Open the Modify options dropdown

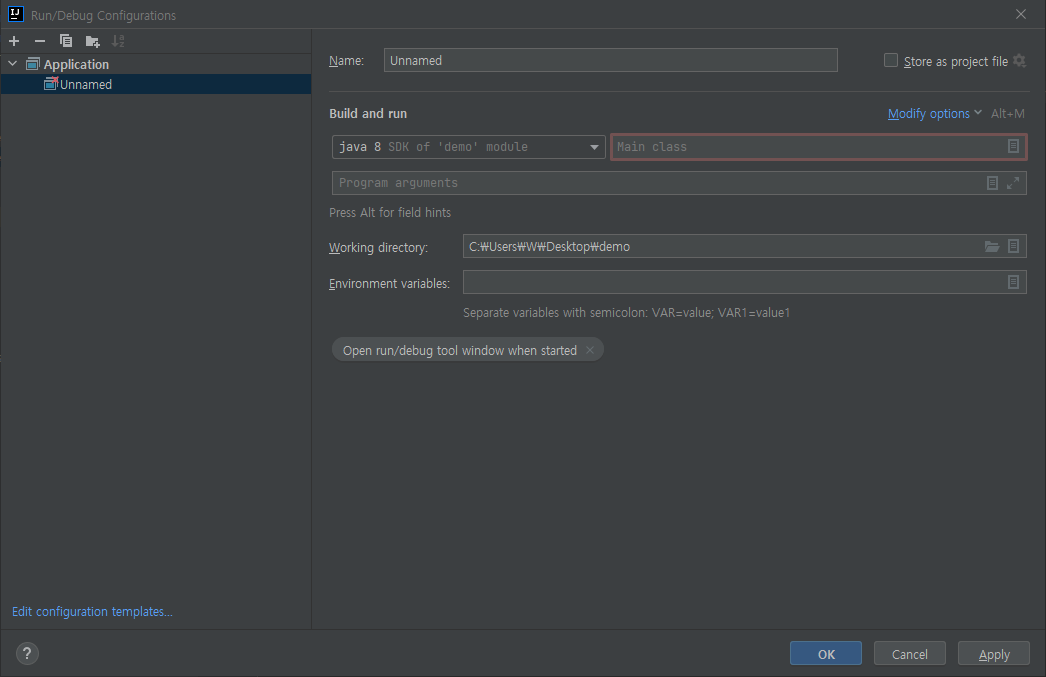934,114
